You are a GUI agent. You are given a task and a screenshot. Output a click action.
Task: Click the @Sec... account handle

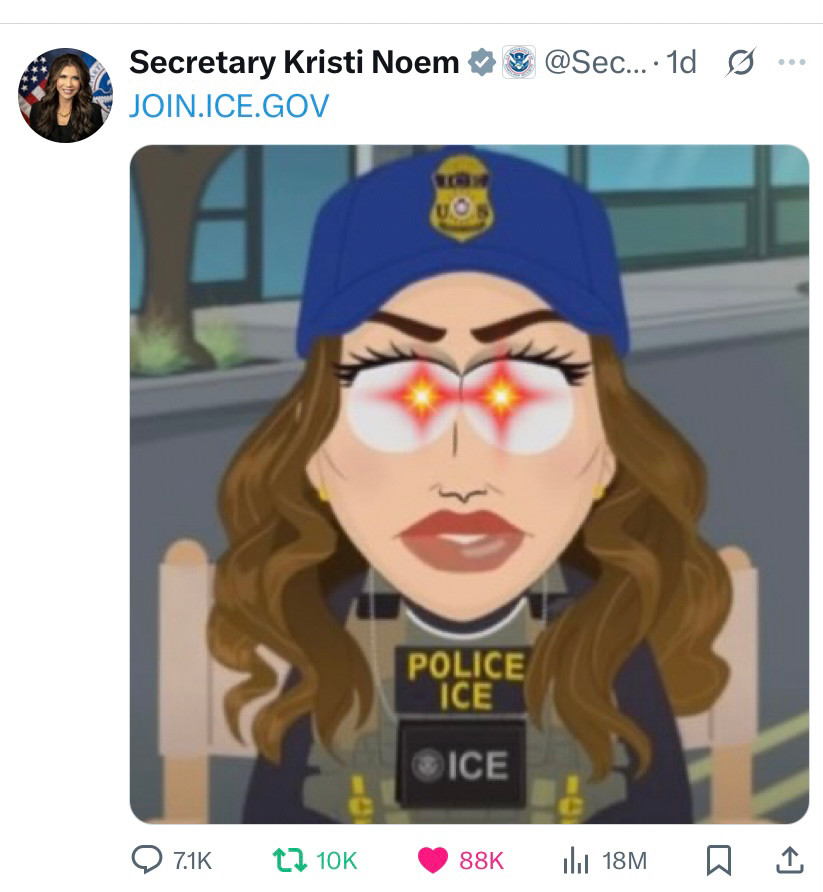(x=595, y=62)
